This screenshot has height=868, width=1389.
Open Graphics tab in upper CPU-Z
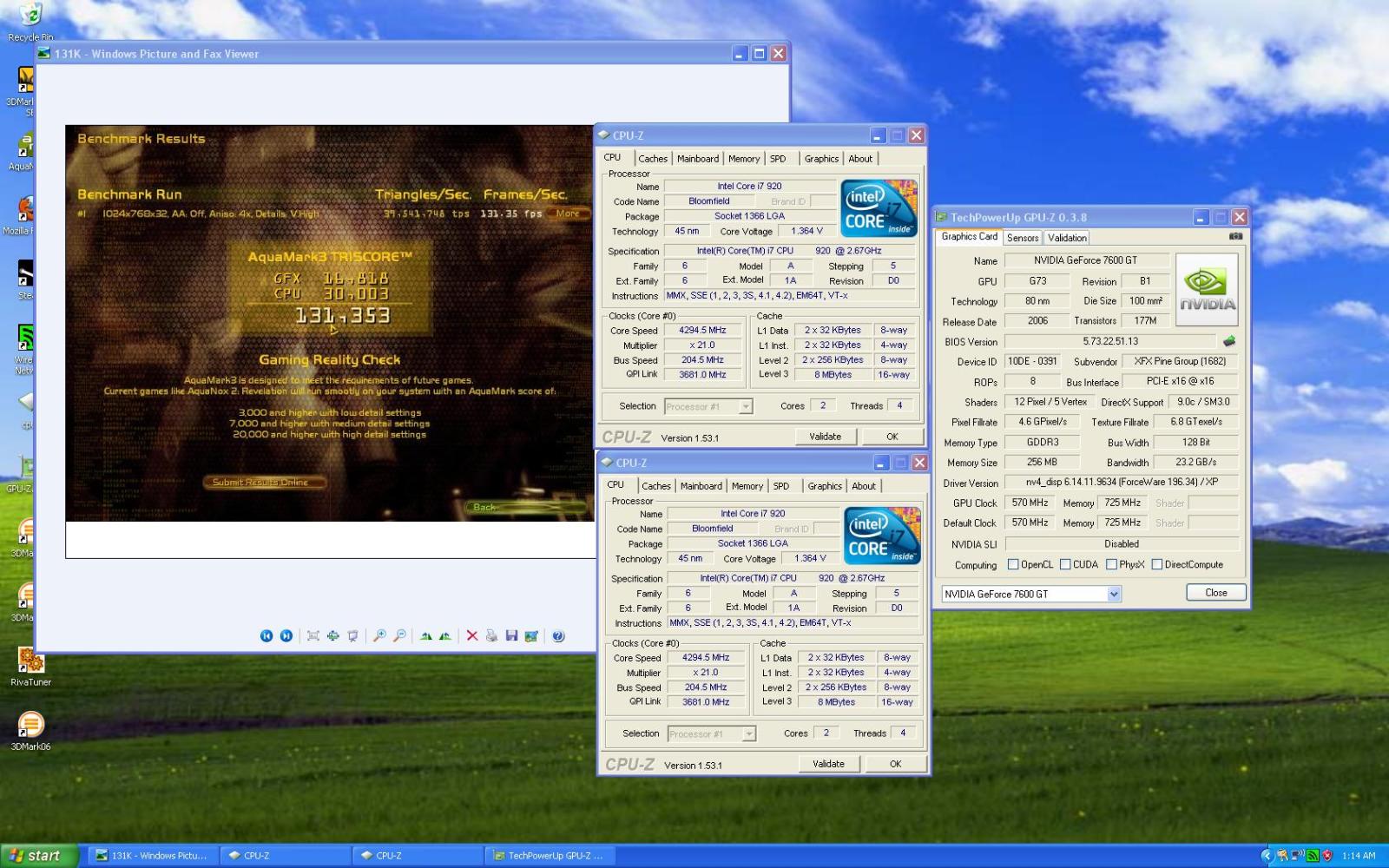(821, 159)
